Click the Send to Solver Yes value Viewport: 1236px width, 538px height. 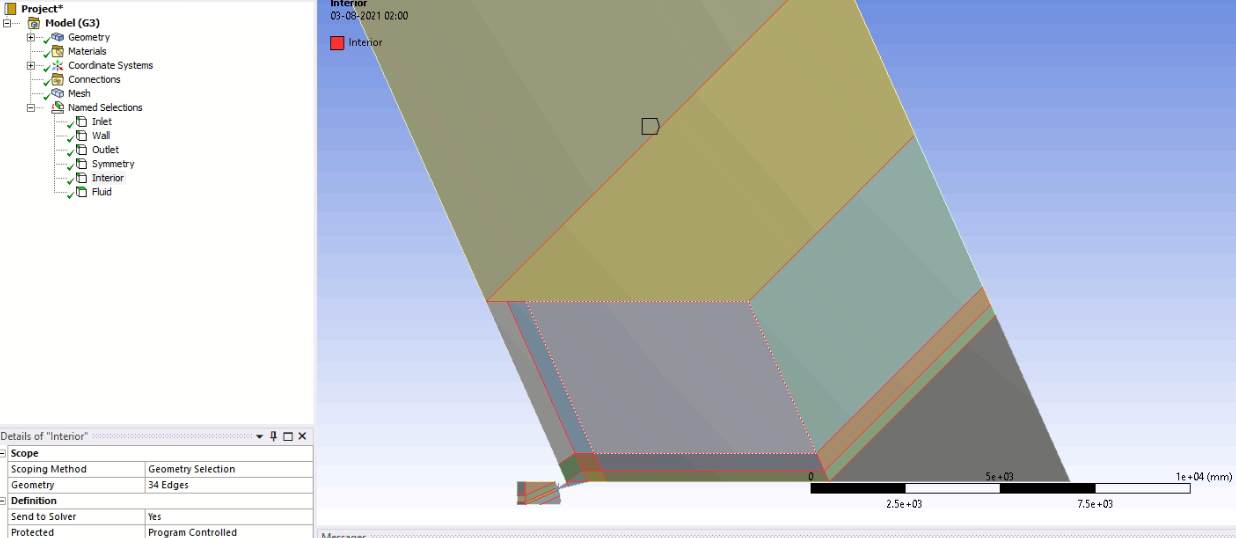[x=229, y=517]
